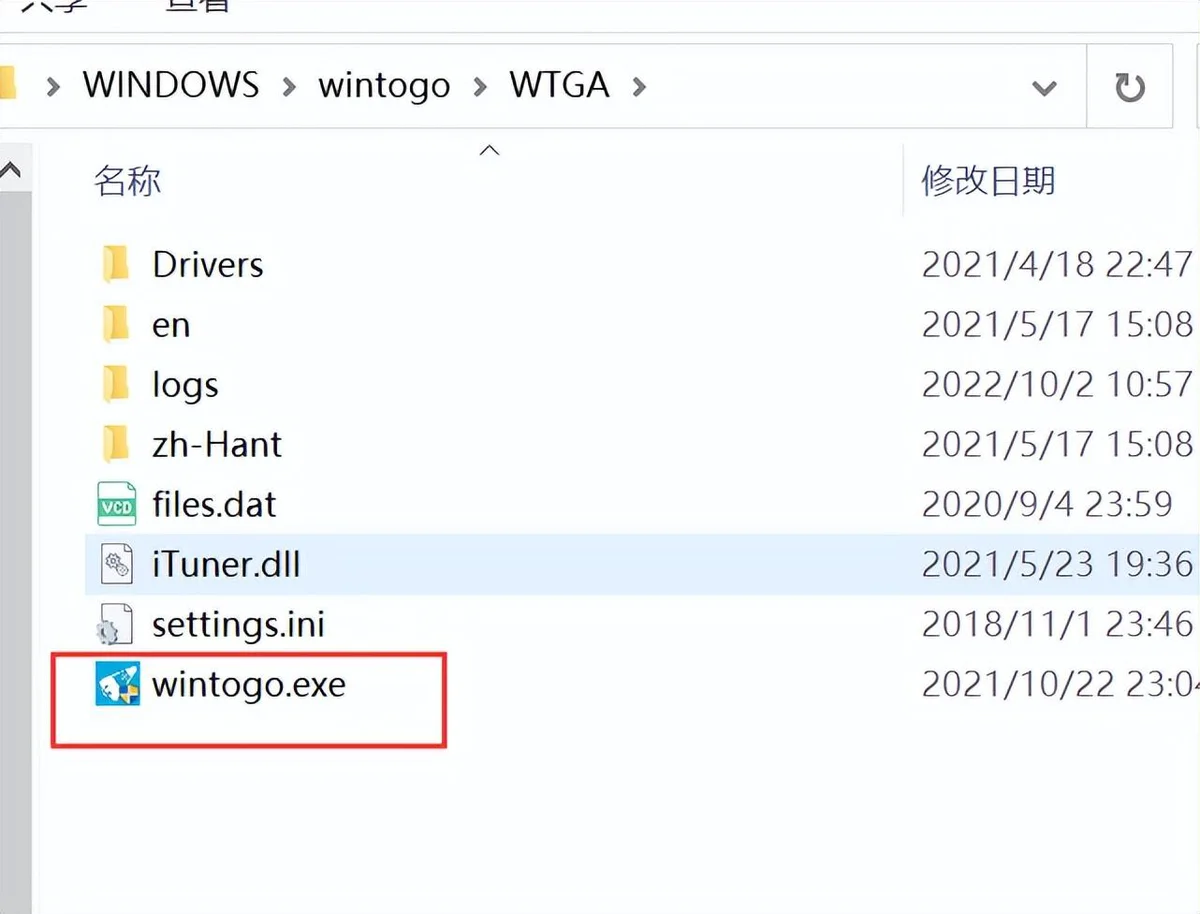Navigate to the WINDOWS breadcrumb

click(x=171, y=85)
